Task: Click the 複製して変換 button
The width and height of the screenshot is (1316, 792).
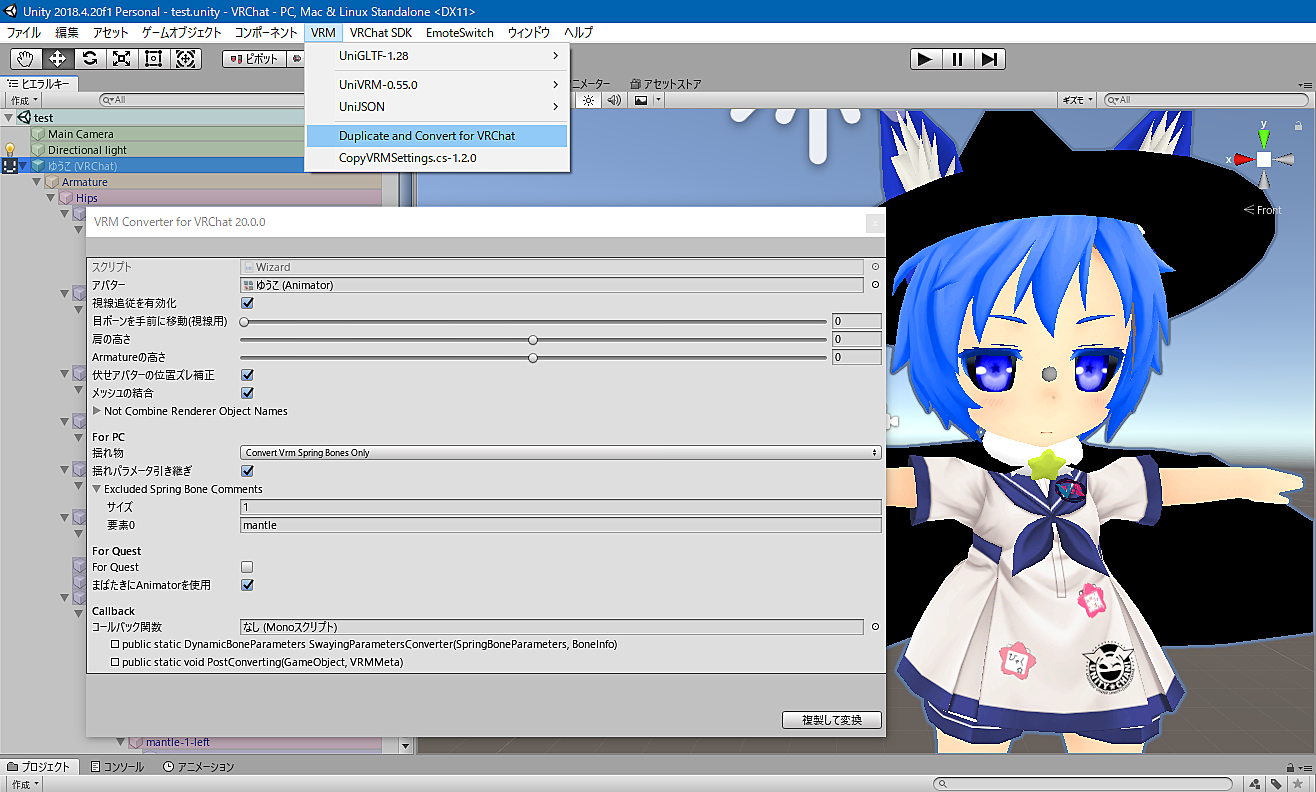Action: pyautogui.click(x=831, y=720)
